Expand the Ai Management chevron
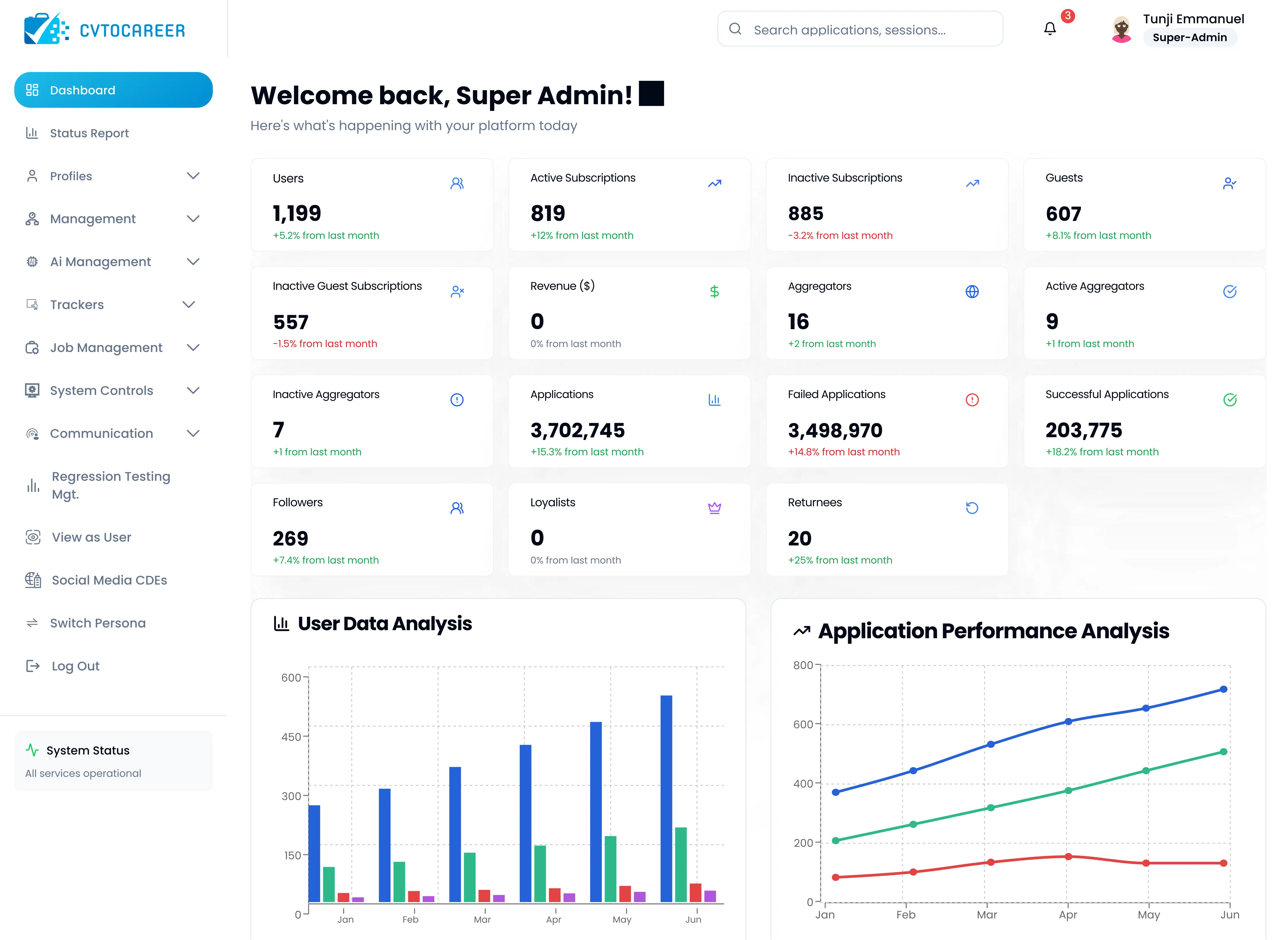Image resolution: width=1288 pixels, height=940 pixels. point(193,262)
